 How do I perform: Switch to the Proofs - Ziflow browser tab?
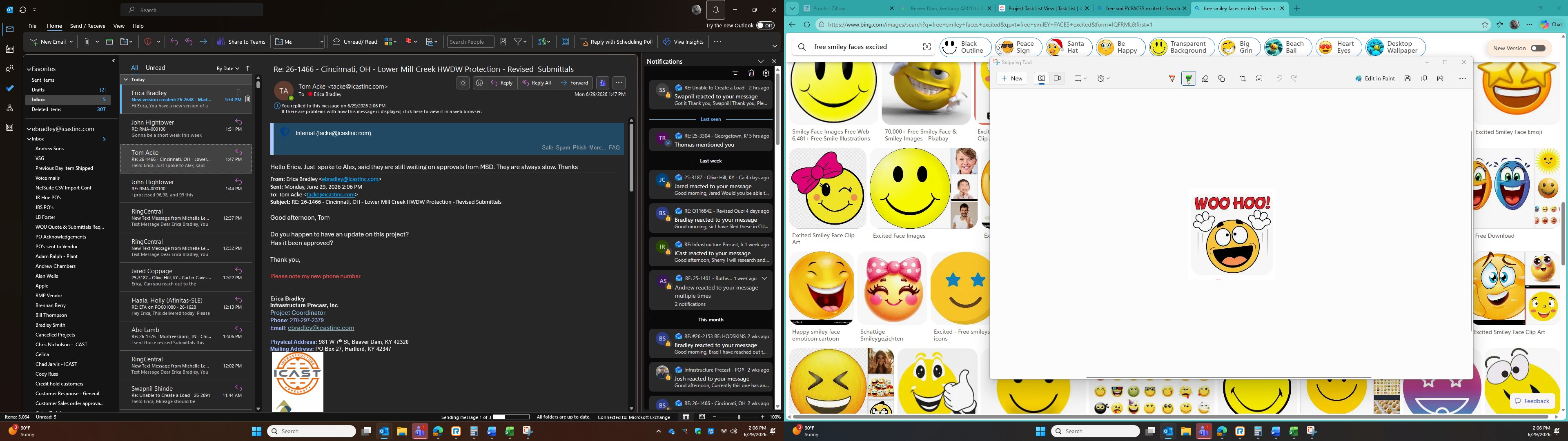[847, 9]
